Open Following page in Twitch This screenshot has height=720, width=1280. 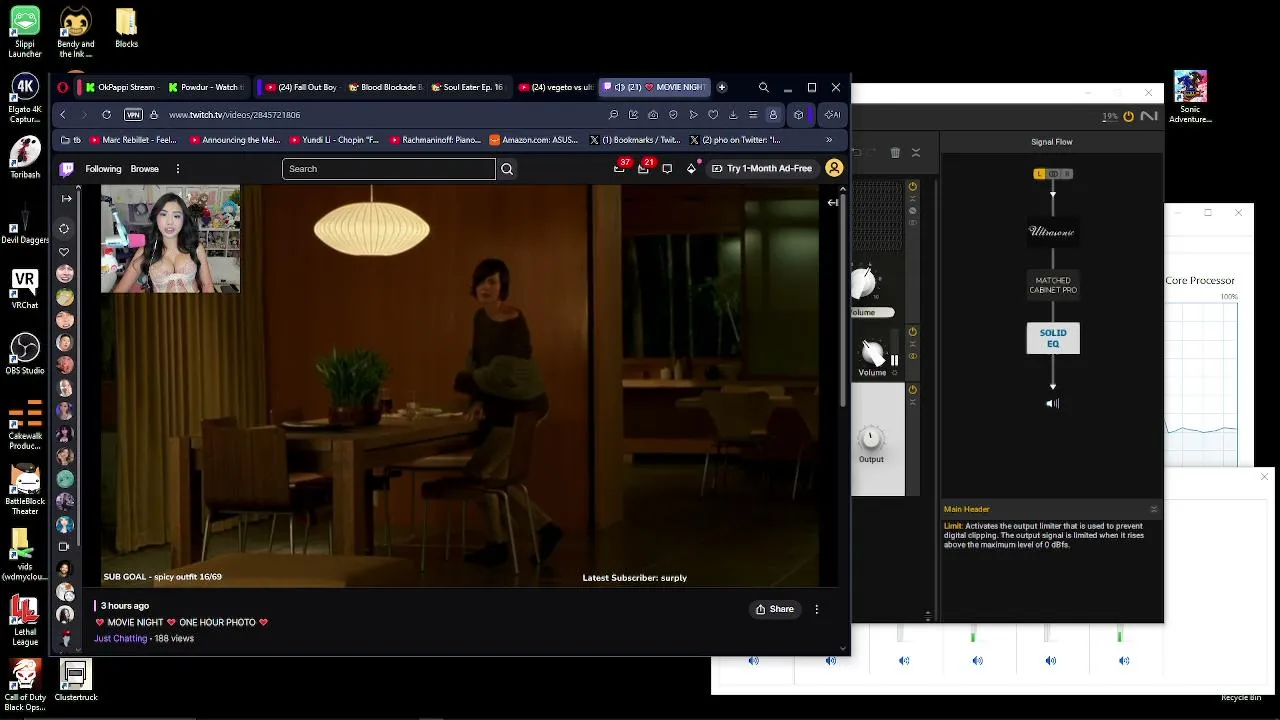(x=103, y=169)
